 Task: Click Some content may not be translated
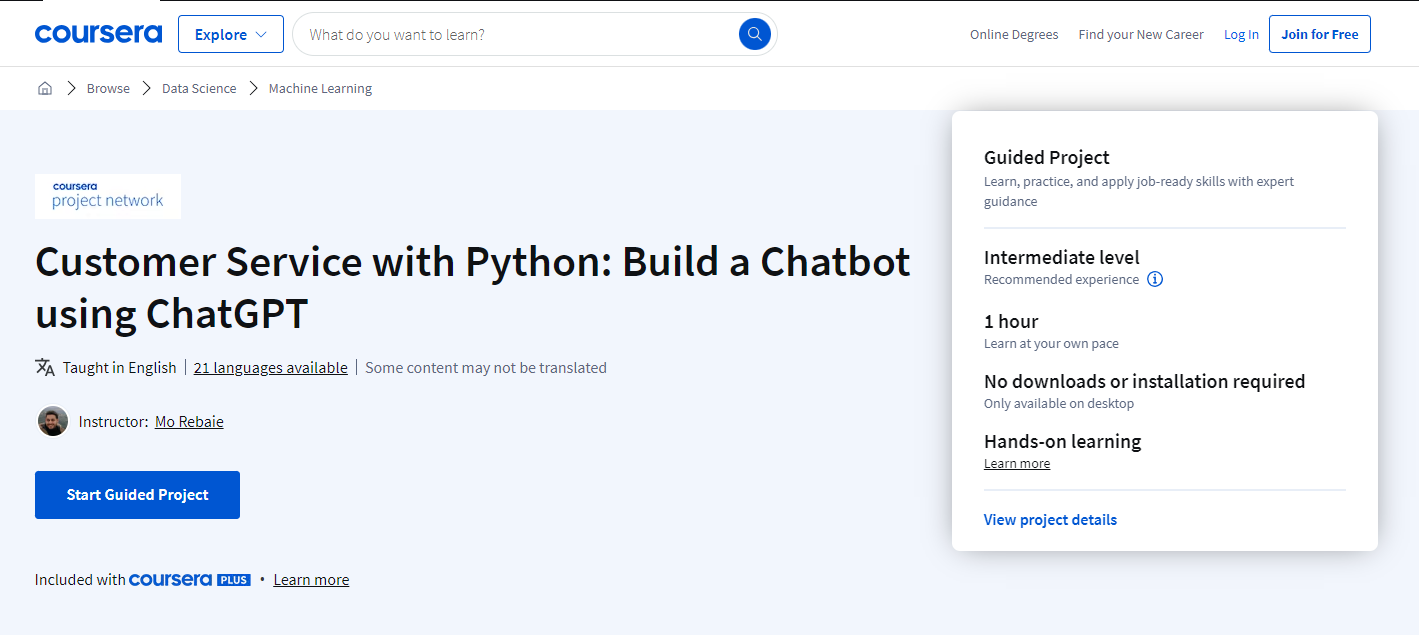[x=486, y=367]
